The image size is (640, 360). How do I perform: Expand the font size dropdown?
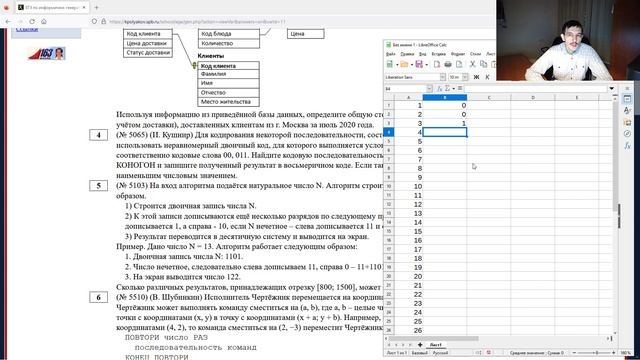coord(465,77)
